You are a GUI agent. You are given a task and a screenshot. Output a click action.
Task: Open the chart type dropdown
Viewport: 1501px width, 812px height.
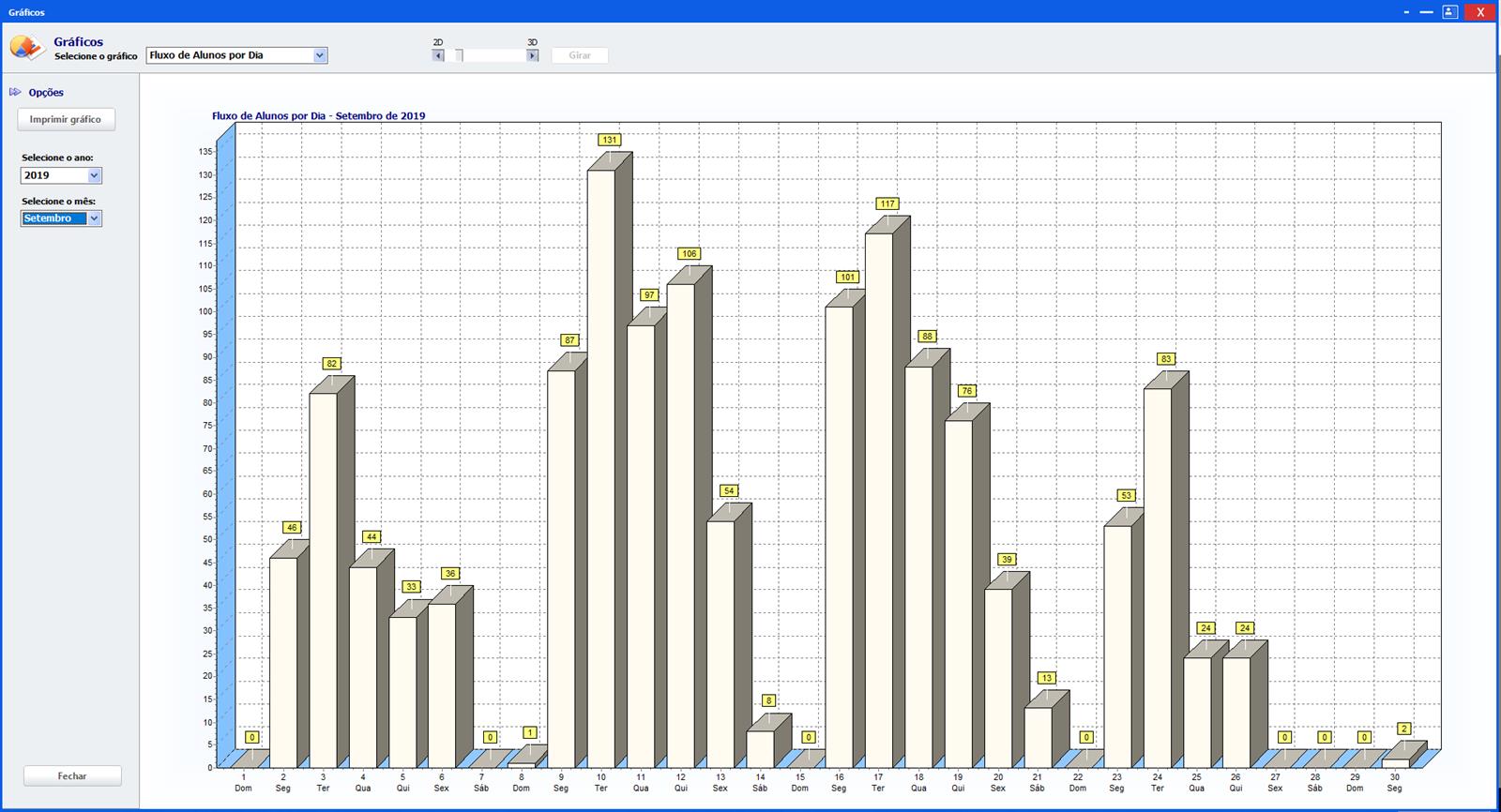(320, 55)
